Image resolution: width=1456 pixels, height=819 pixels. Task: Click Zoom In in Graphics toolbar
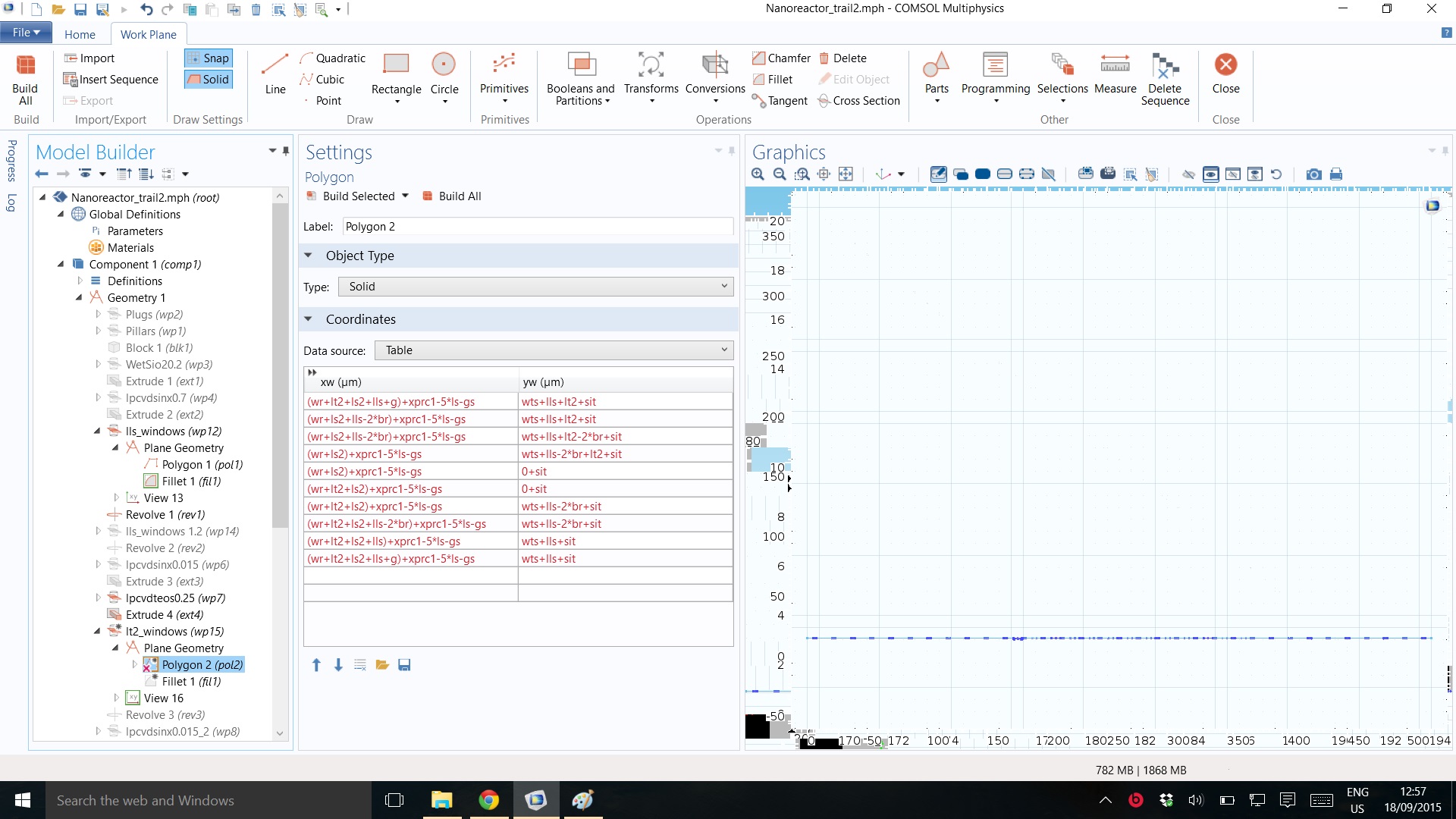coord(758,174)
